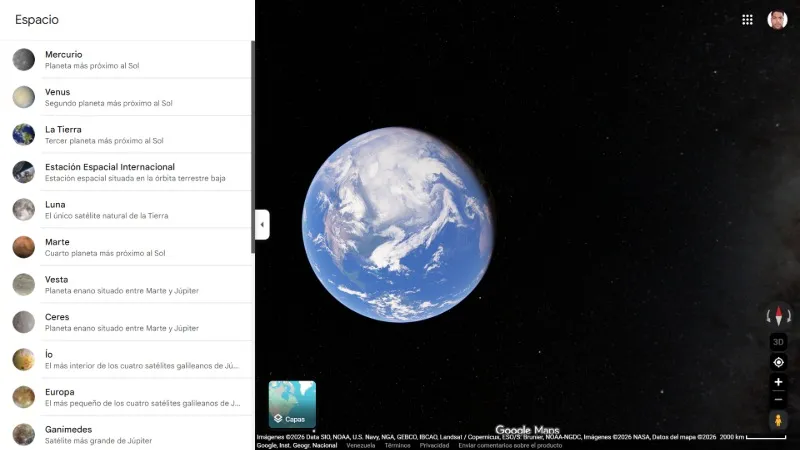Choose Ceres list entry

coord(126,322)
